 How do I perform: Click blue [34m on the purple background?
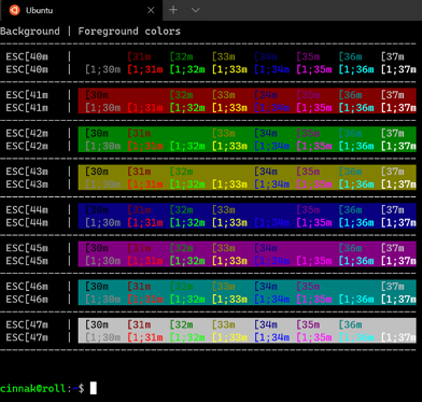[x=266, y=248]
